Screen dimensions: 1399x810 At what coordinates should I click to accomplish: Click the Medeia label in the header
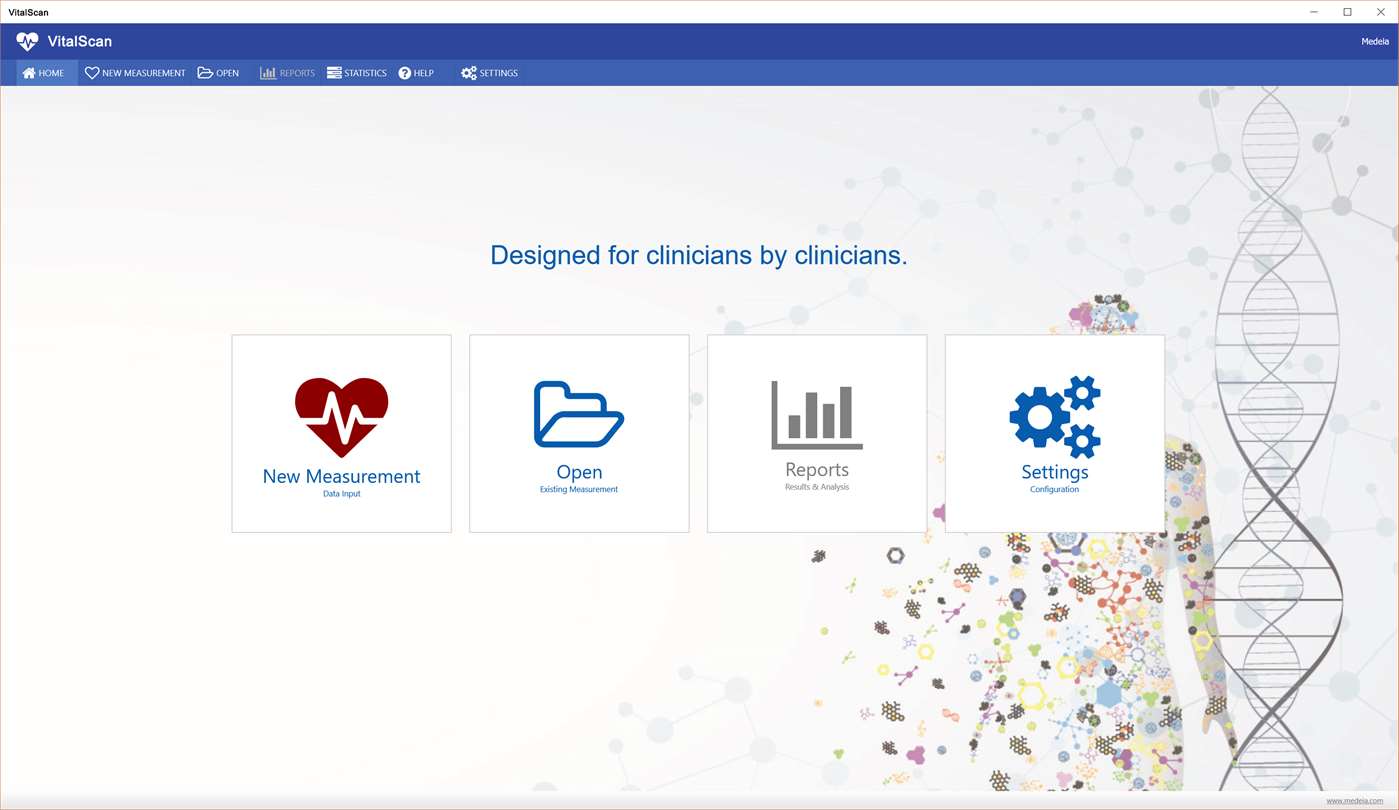pos(1375,42)
